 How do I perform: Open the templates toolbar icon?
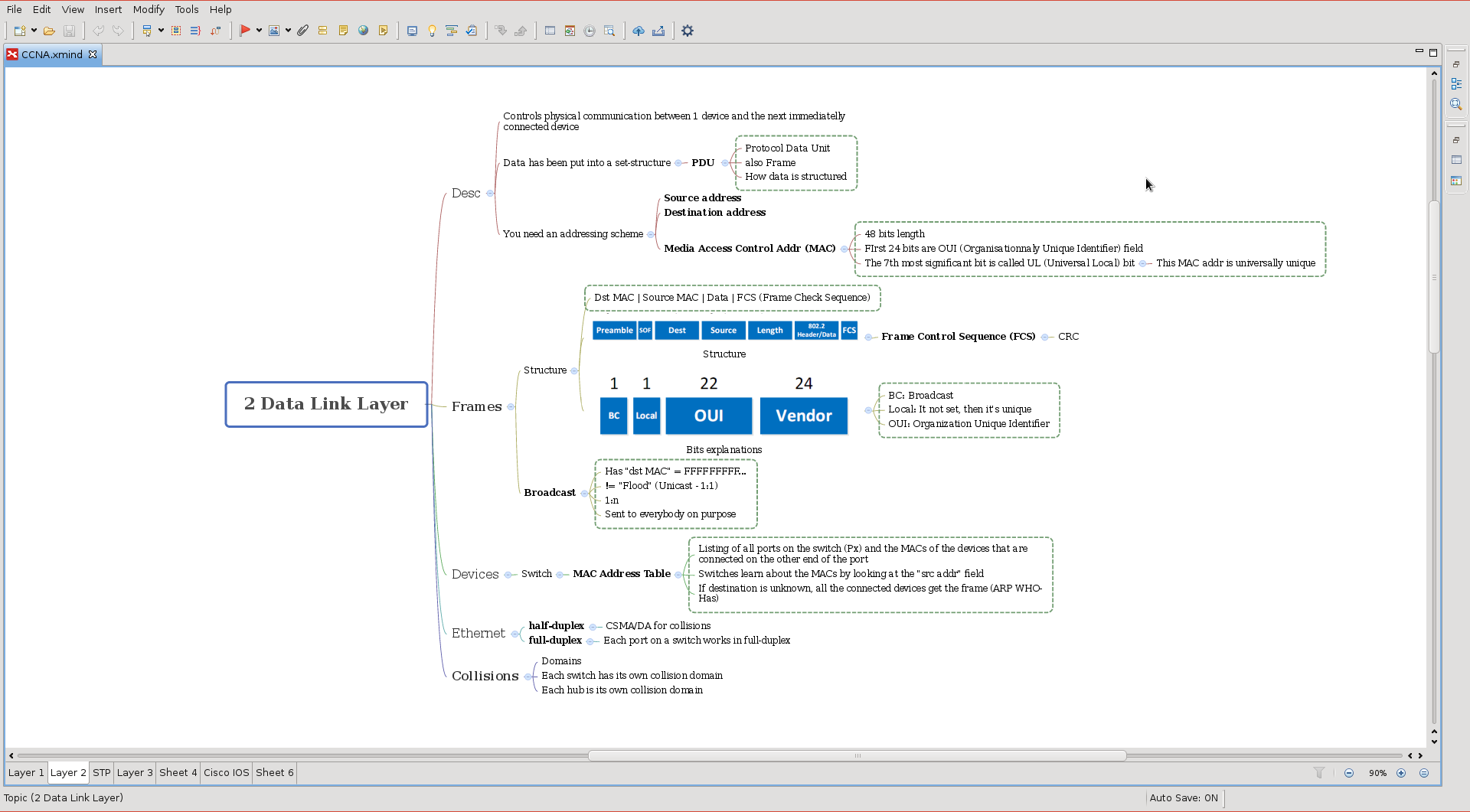570,31
